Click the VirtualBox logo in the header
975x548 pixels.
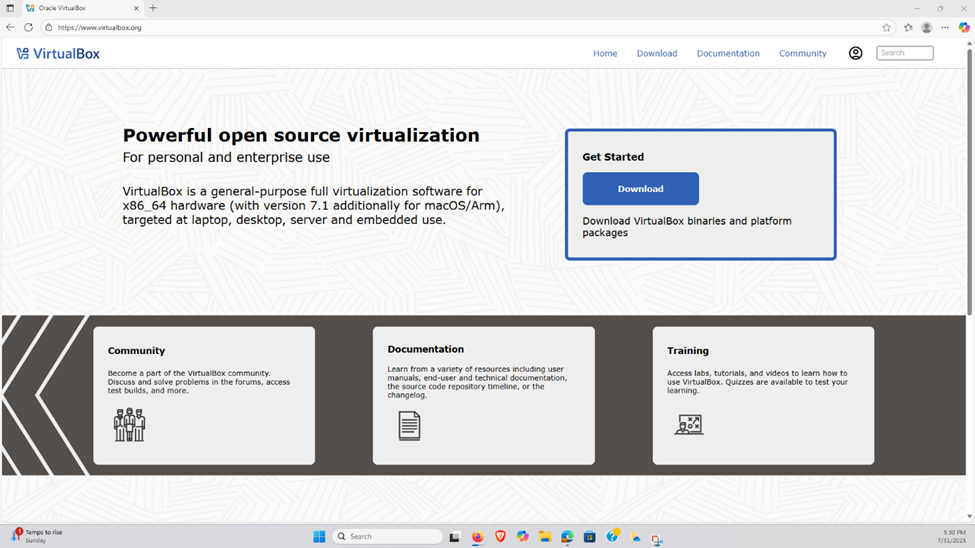pos(58,54)
